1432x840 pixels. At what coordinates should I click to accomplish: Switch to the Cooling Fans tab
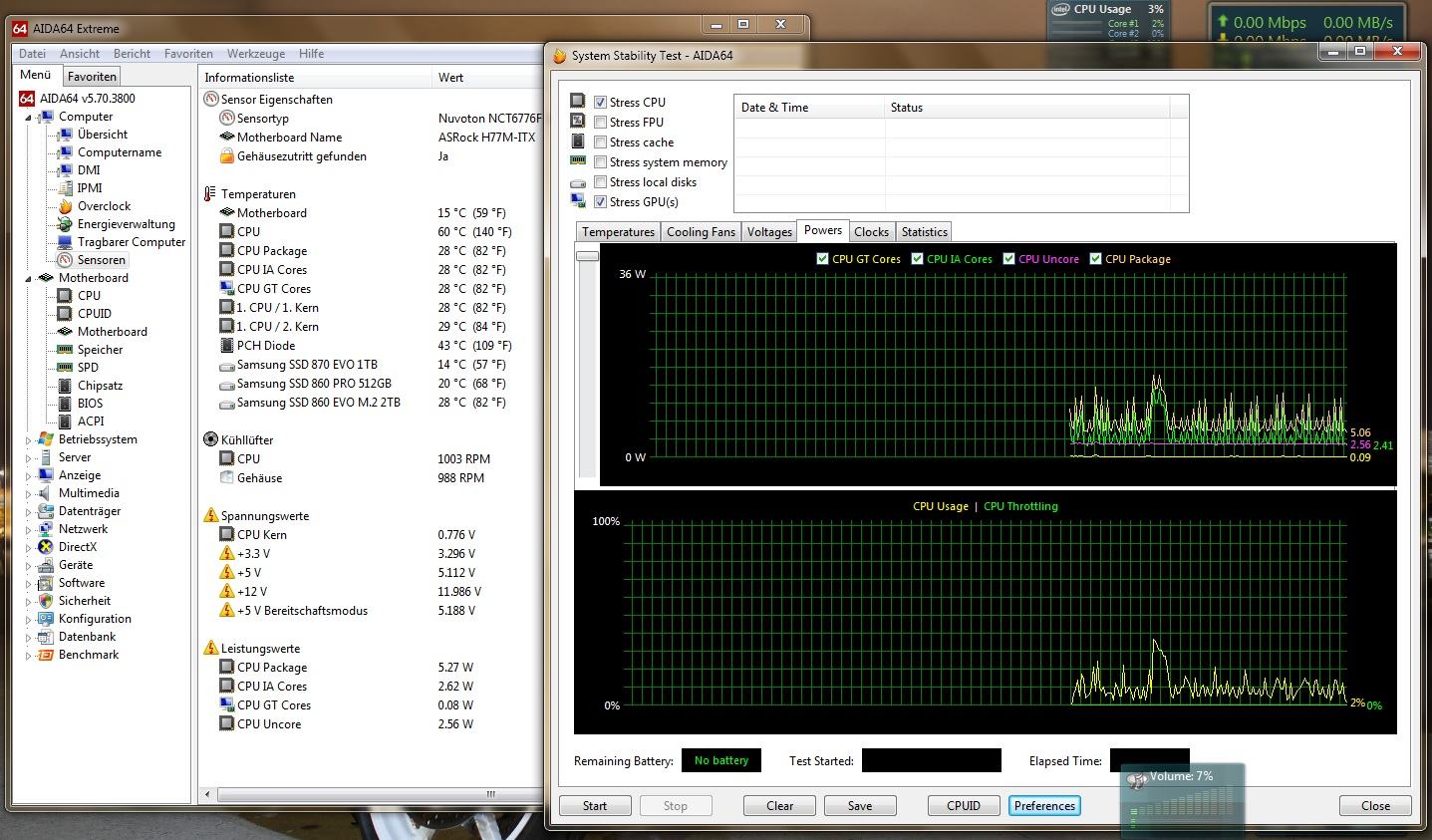(701, 232)
